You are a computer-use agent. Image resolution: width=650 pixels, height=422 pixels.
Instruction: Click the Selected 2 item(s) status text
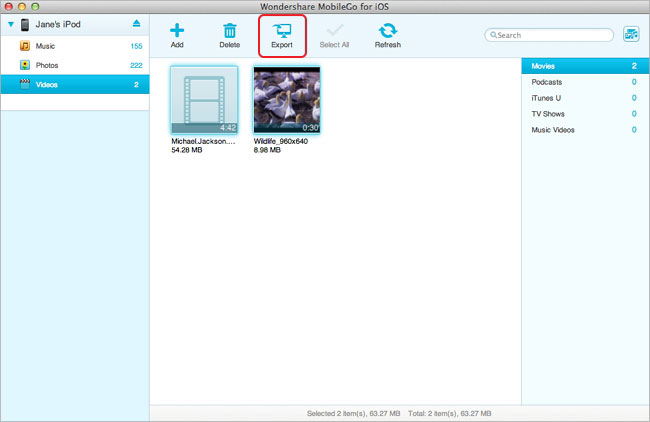[354, 413]
